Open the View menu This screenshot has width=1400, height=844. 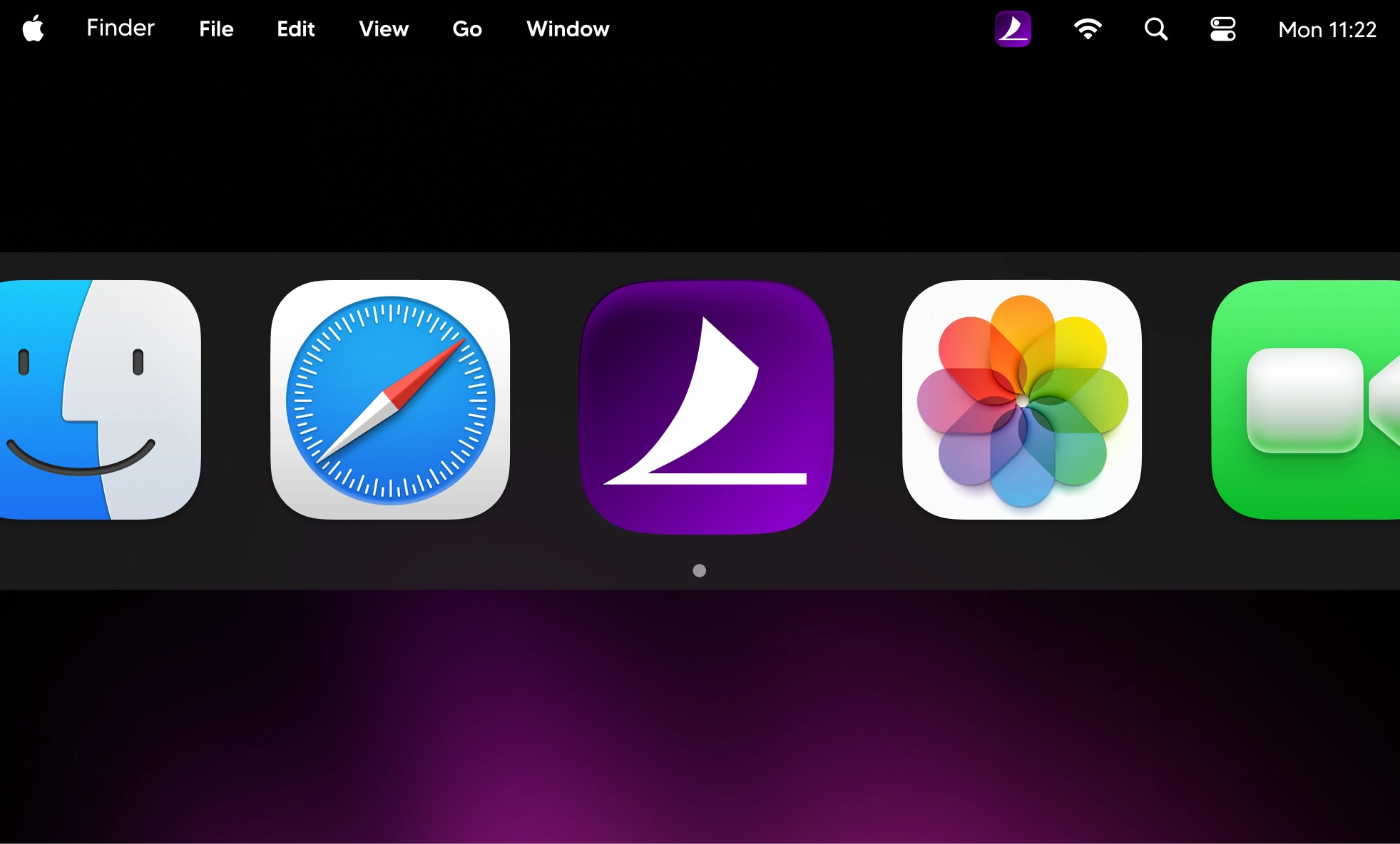coord(384,29)
